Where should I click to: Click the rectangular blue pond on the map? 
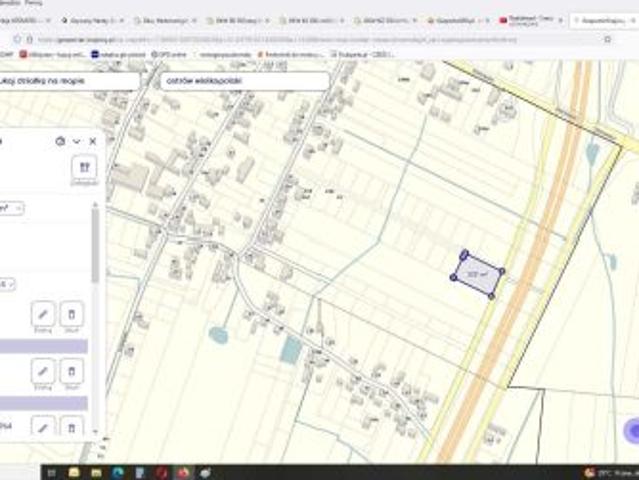(x=291, y=350)
